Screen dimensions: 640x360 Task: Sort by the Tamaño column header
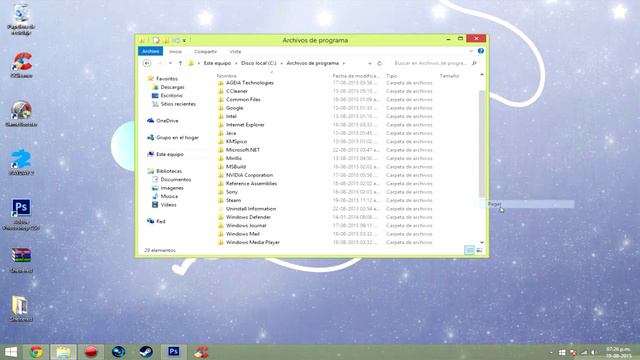coord(449,76)
